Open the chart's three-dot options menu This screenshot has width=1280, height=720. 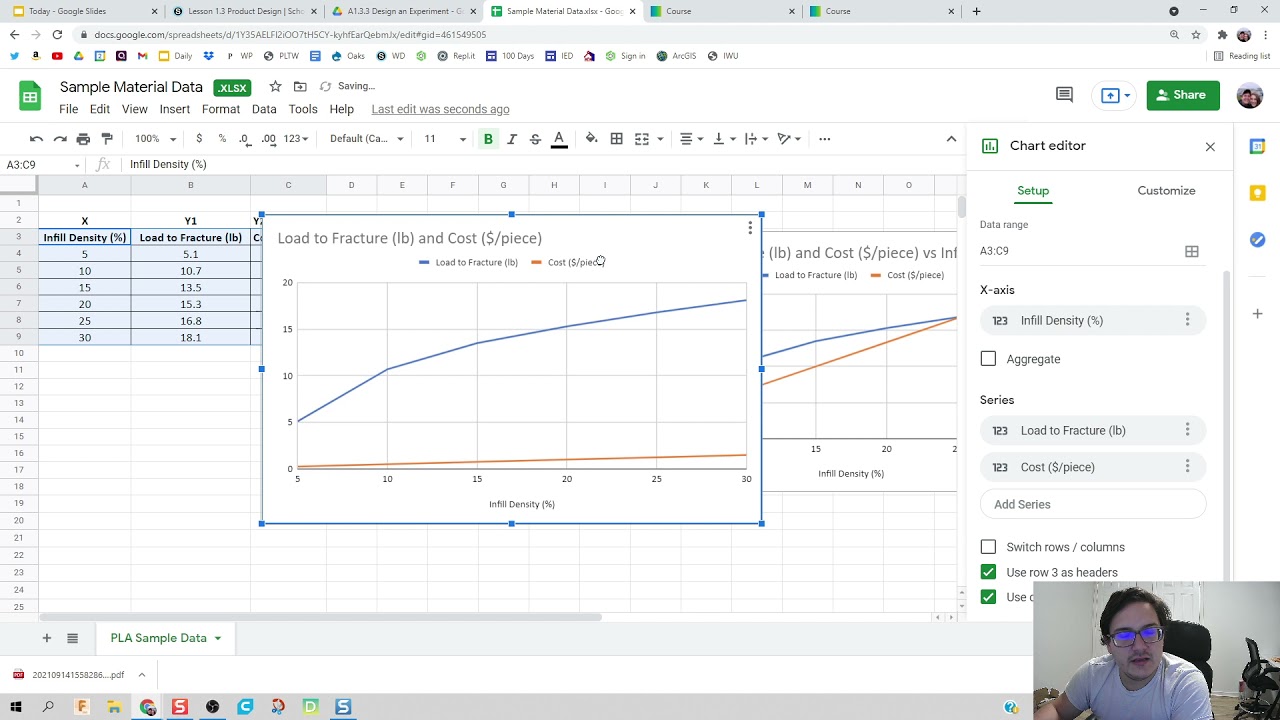[750, 229]
